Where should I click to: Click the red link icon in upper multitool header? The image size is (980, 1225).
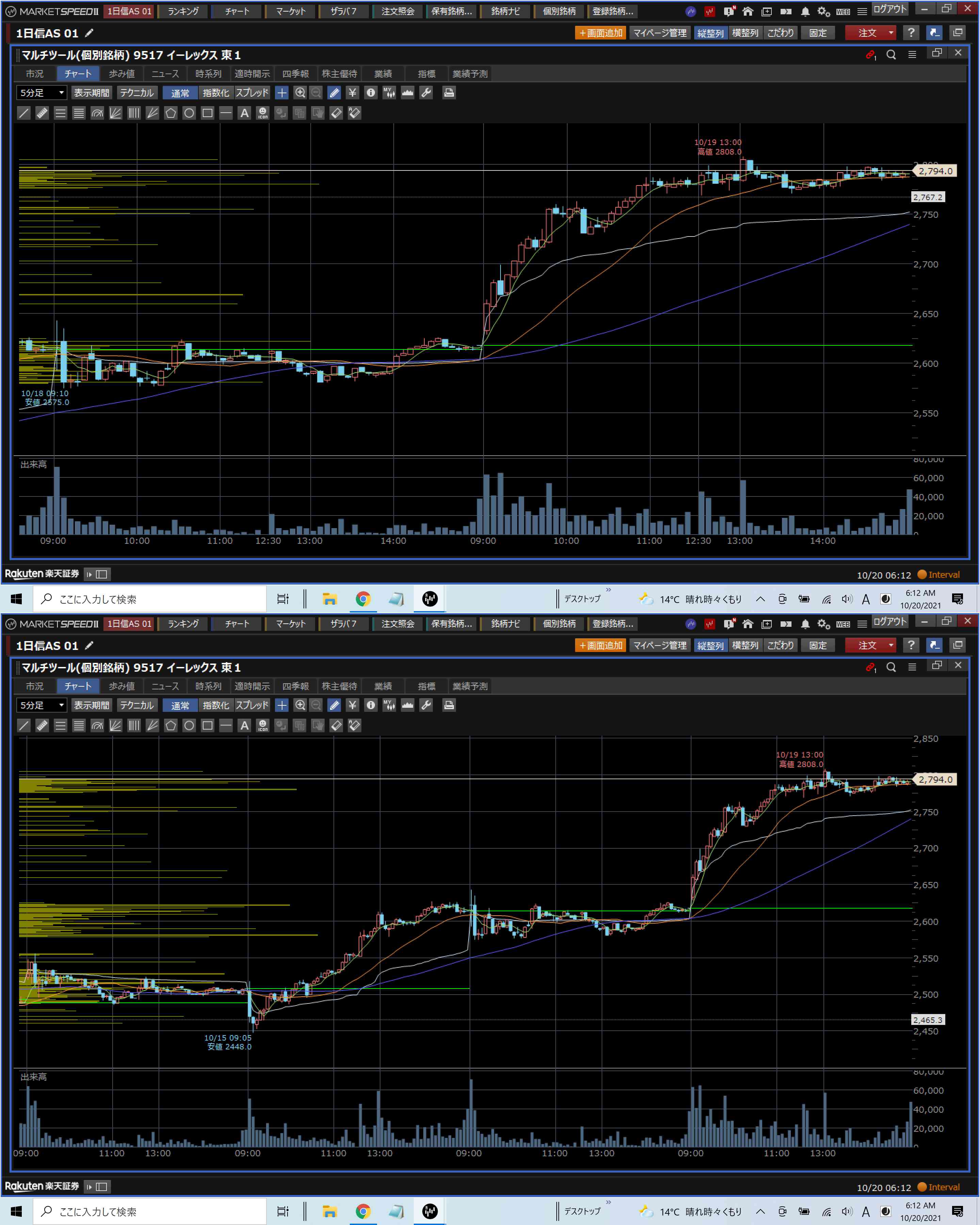click(870, 54)
